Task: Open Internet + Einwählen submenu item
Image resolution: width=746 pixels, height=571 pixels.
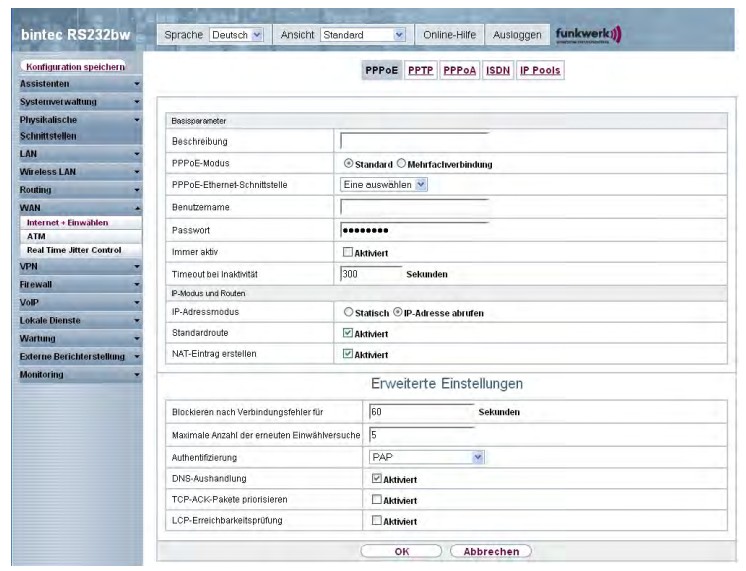Action: (81, 223)
